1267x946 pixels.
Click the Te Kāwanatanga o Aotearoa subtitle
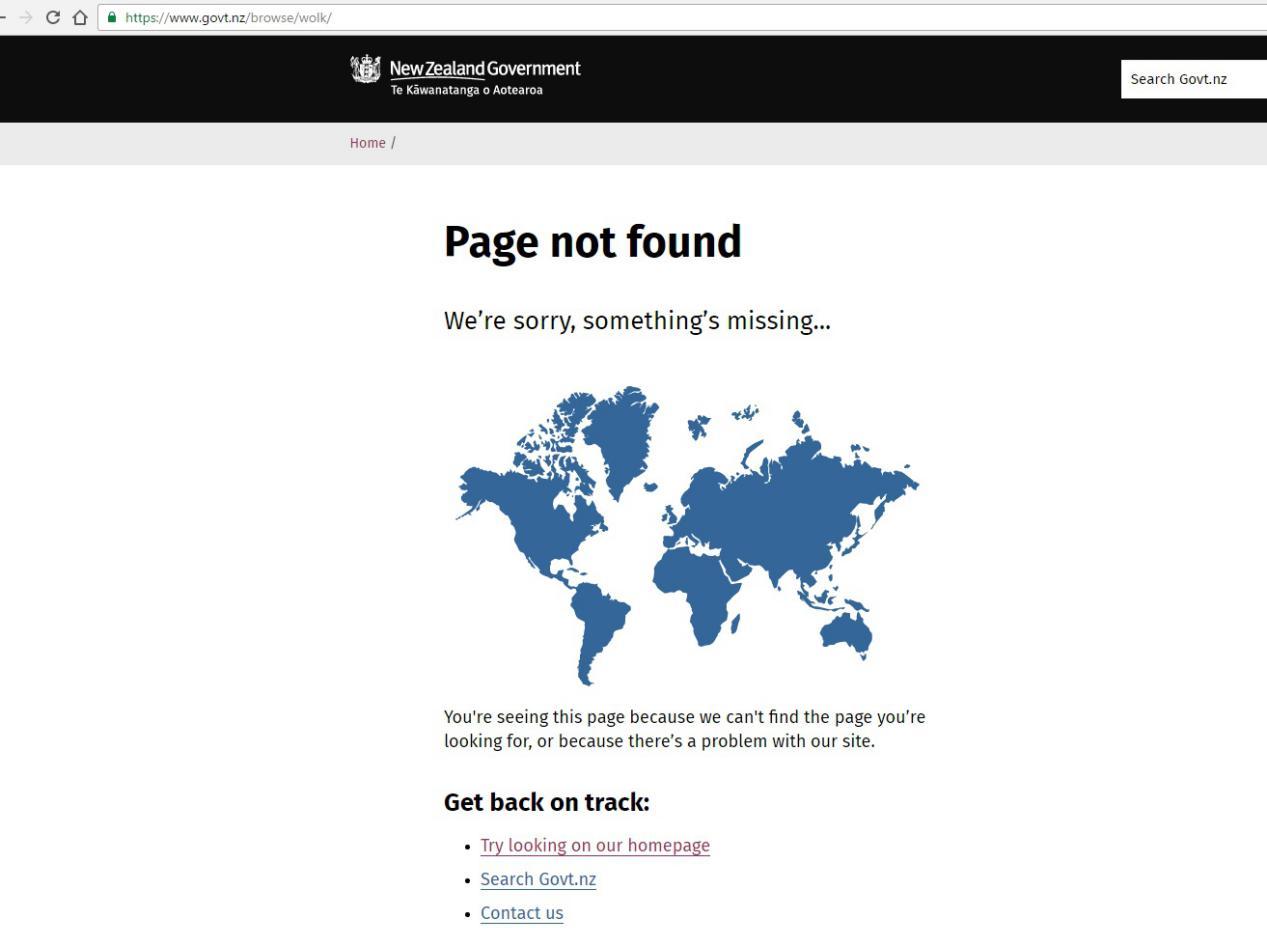tap(467, 90)
